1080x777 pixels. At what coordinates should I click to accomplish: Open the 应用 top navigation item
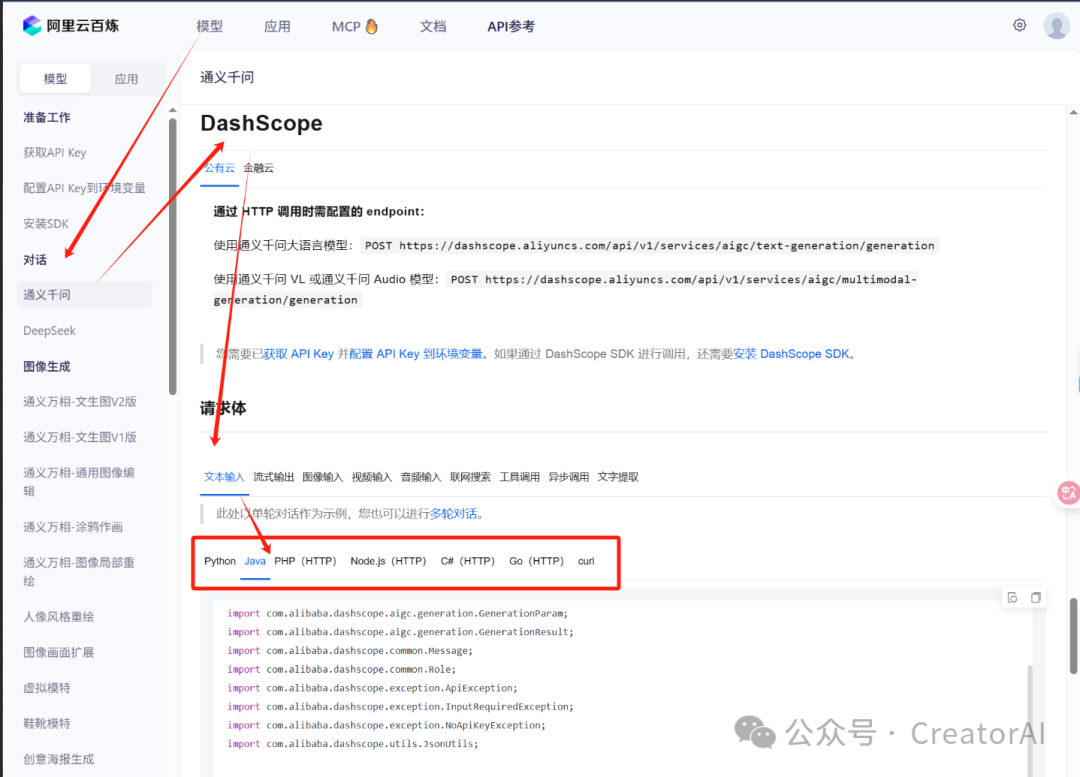tap(277, 26)
